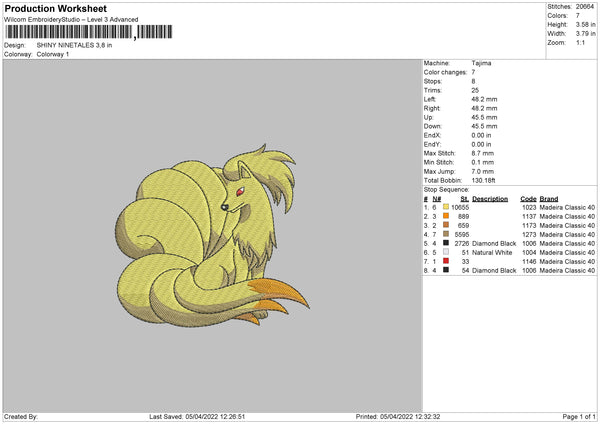Click the St. column header

(465, 199)
